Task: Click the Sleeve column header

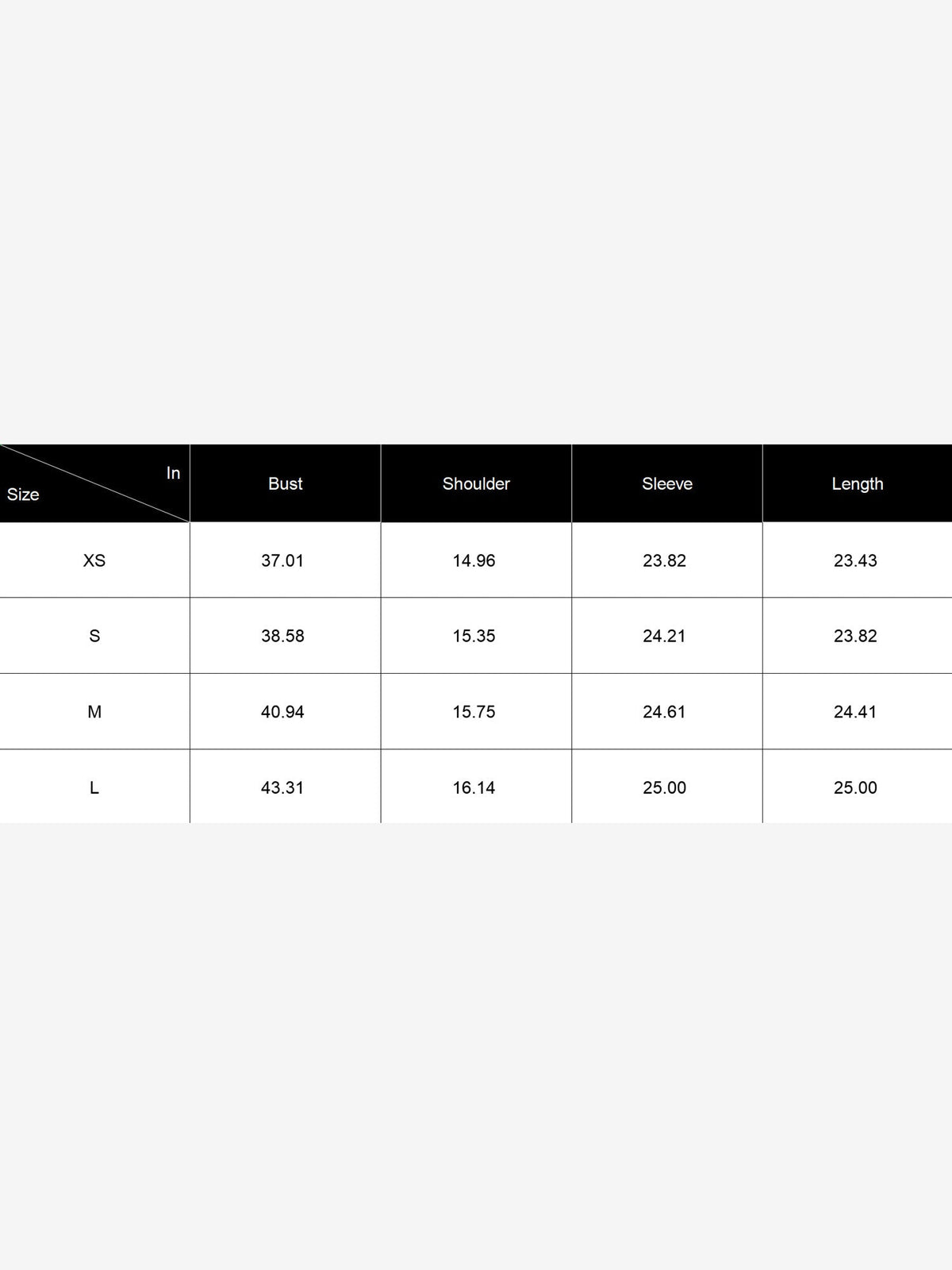Action: [x=667, y=483]
